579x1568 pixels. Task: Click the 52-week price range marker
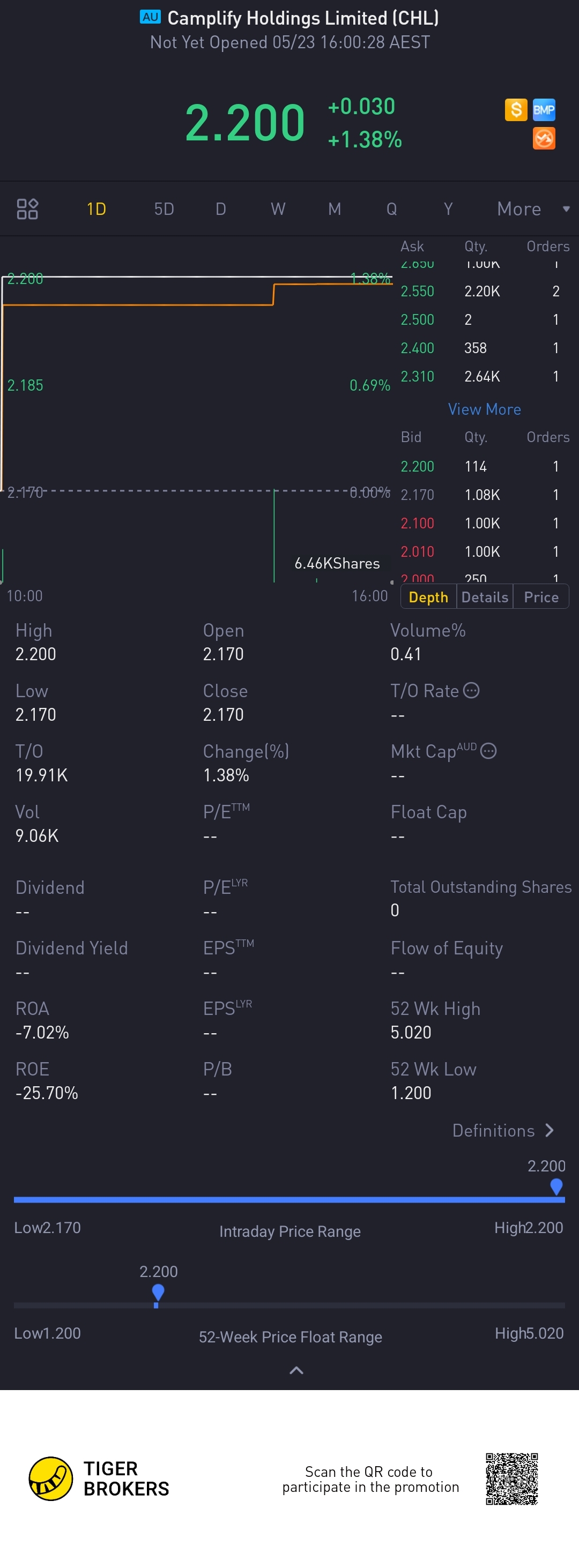158,1292
